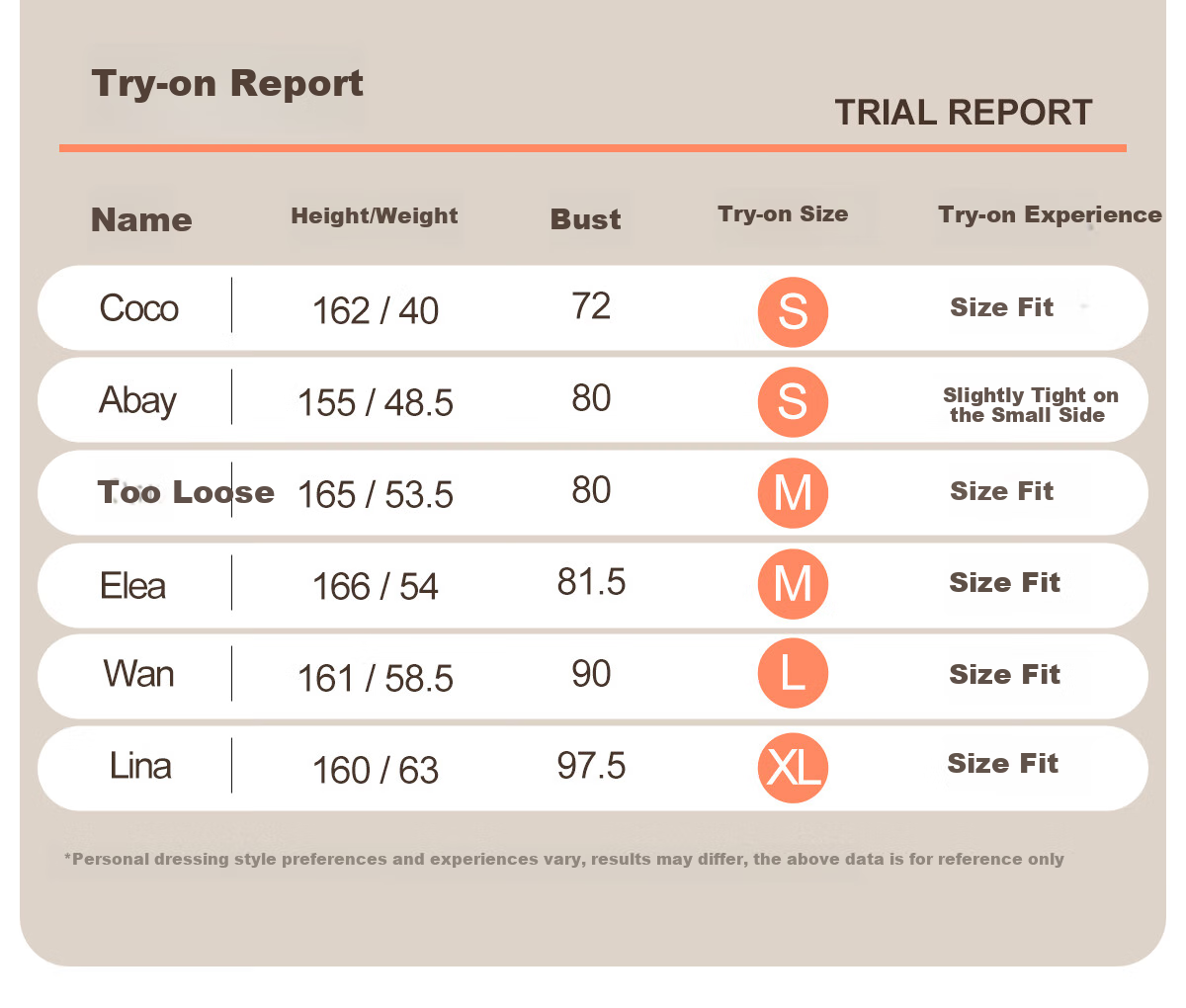Image resolution: width=1186 pixels, height=1008 pixels.
Task: Click the Name column header
Action: click(141, 219)
